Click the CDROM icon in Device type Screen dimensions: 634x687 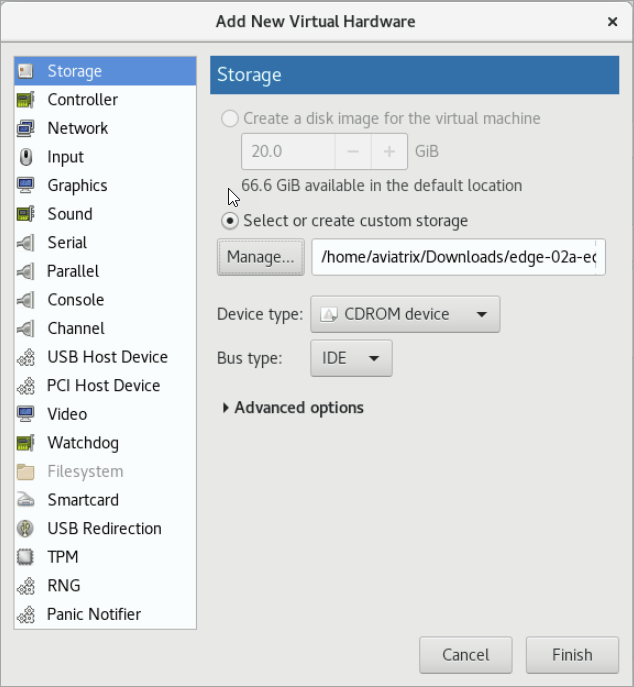point(329,314)
